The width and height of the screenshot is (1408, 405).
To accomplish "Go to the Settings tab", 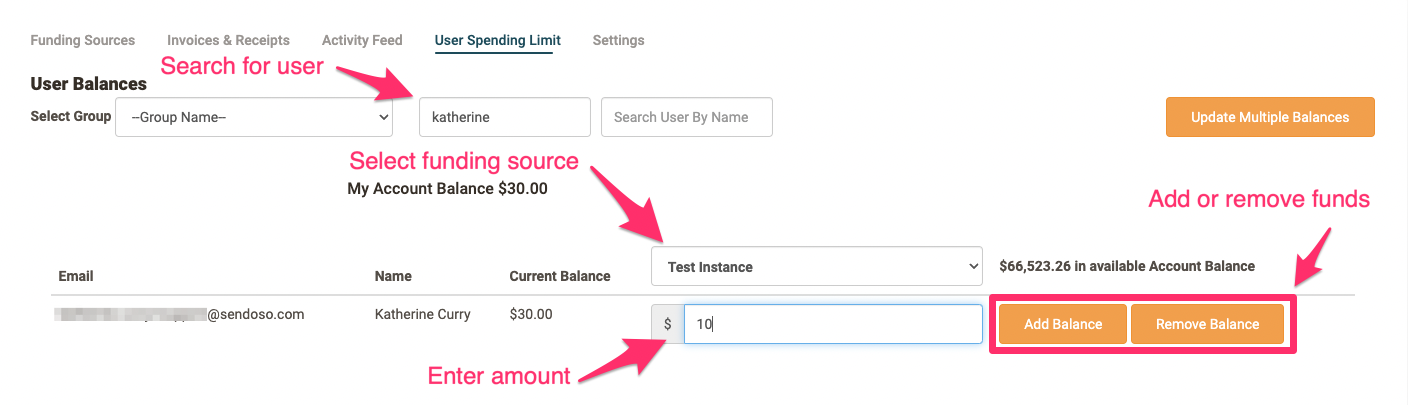I will click(618, 40).
